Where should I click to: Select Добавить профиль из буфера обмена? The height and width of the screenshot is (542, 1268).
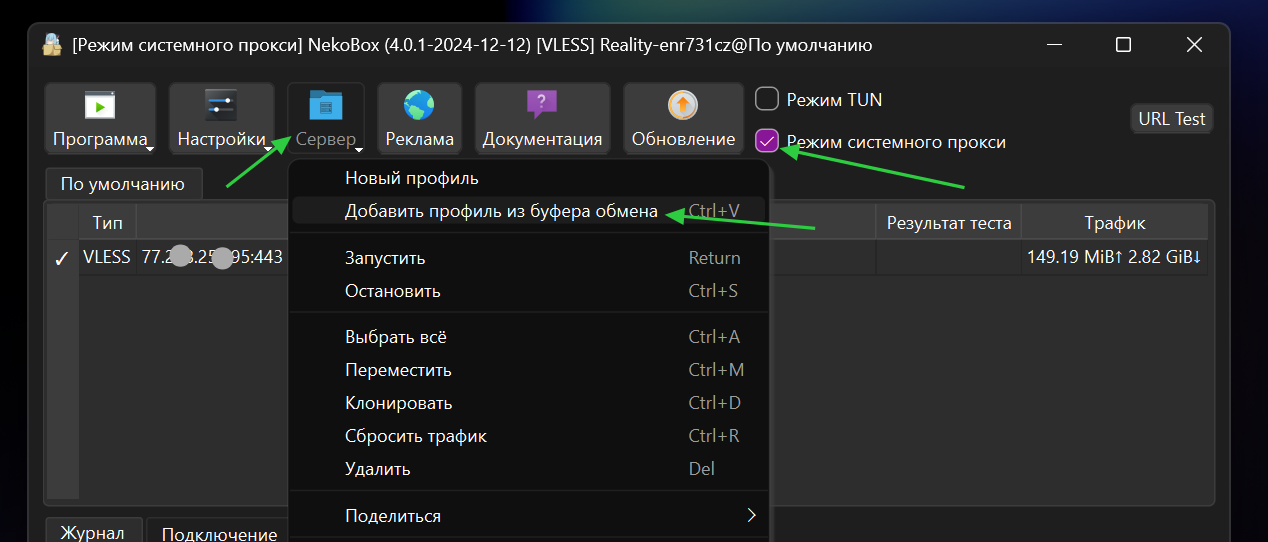(529, 211)
